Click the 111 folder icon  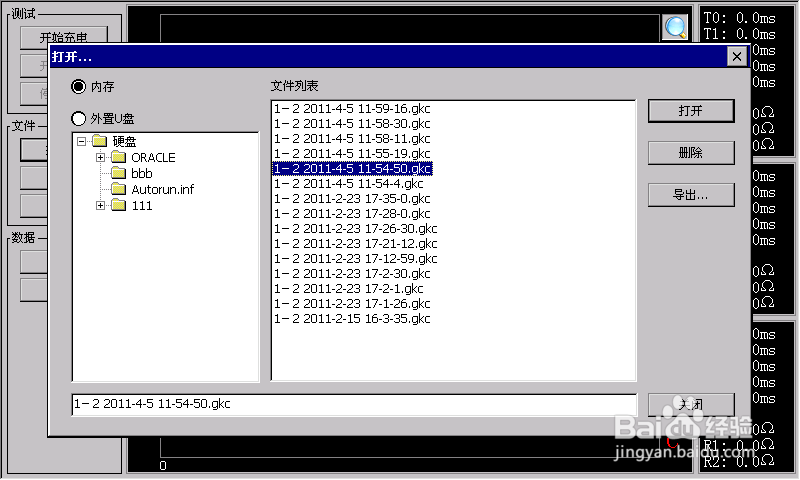(118, 205)
